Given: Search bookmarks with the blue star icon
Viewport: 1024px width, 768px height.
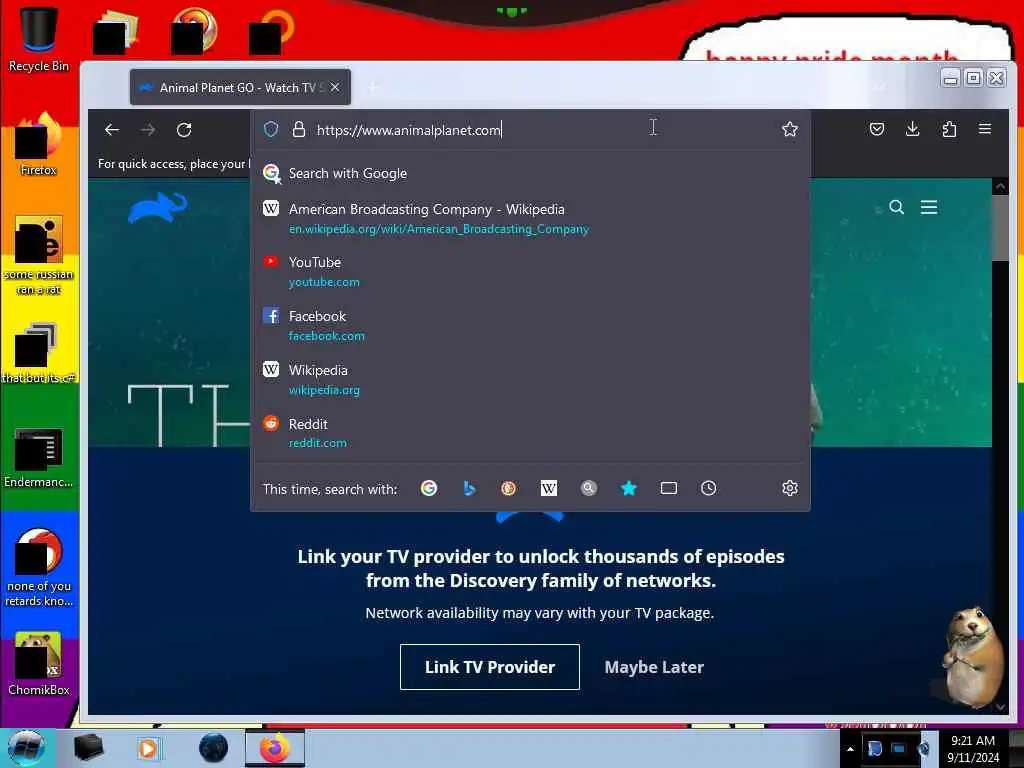Looking at the screenshot, I should pos(628,488).
